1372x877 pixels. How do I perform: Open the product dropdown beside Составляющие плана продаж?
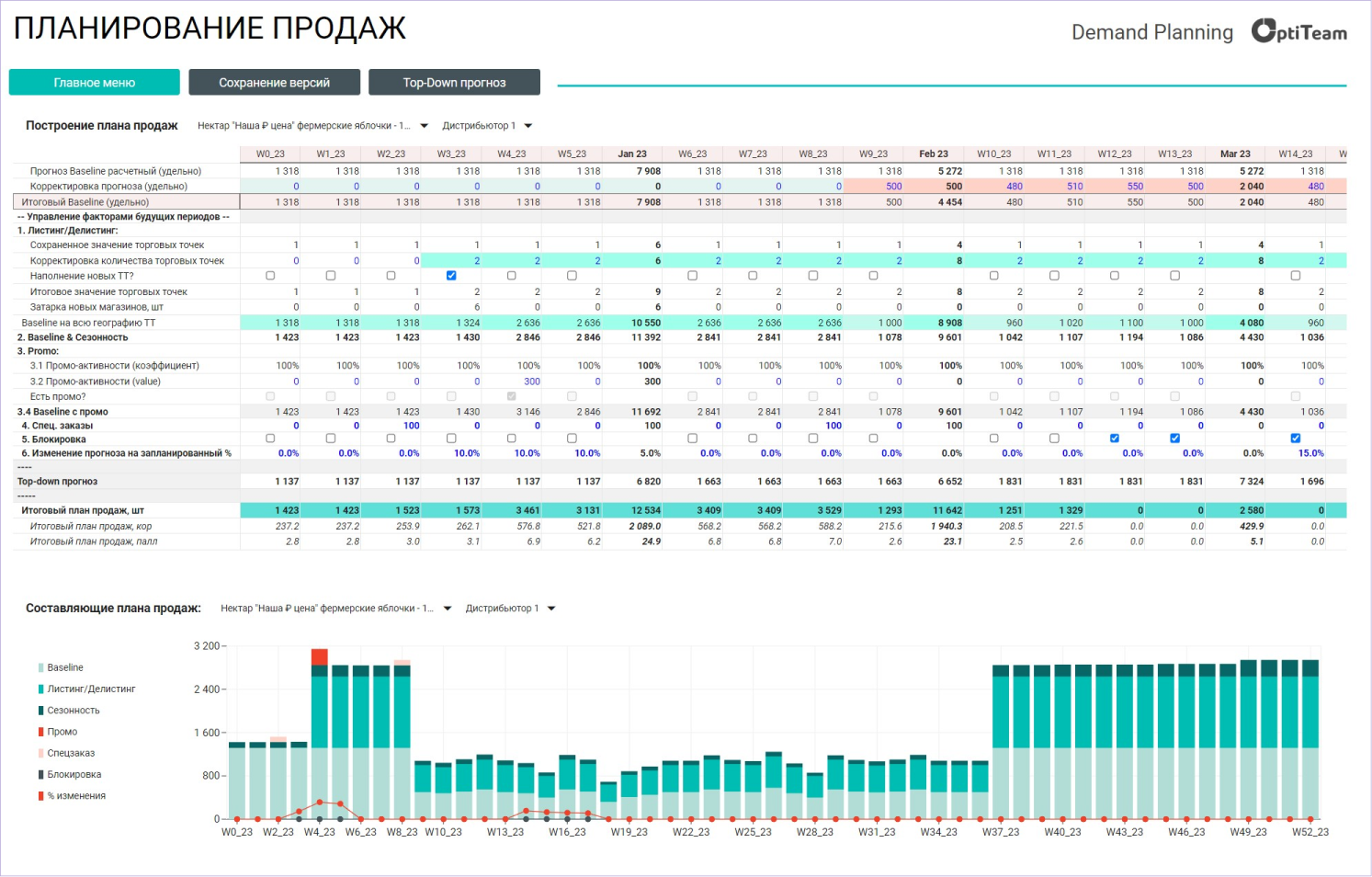336,609
